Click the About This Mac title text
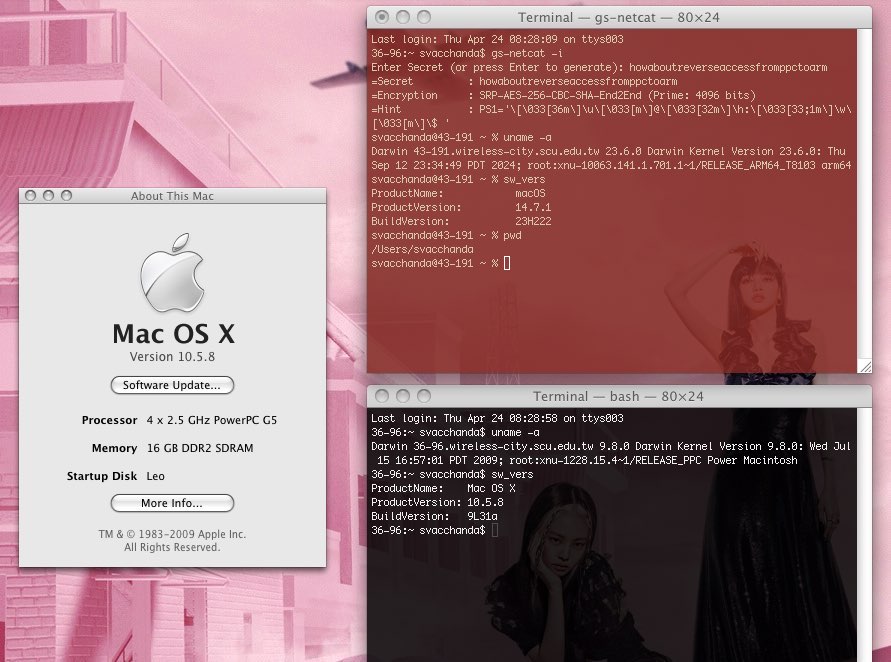 pyautogui.click(x=172, y=196)
